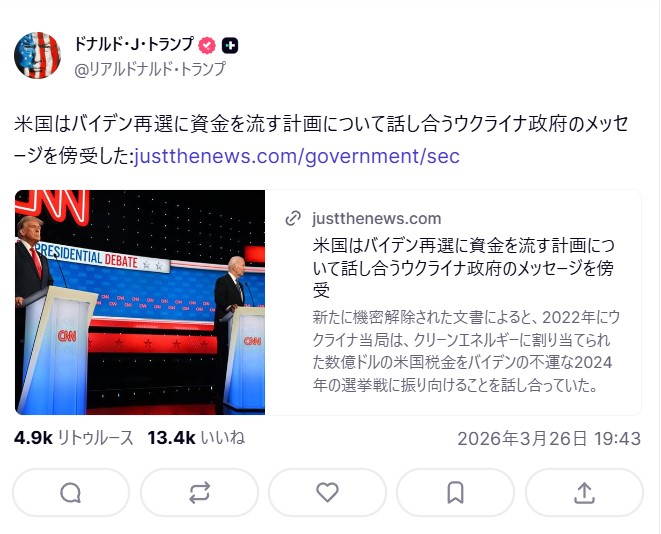This screenshot has height=534, width=661.
Task: Click the card description about 2022年 documents
Action: tap(466, 351)
